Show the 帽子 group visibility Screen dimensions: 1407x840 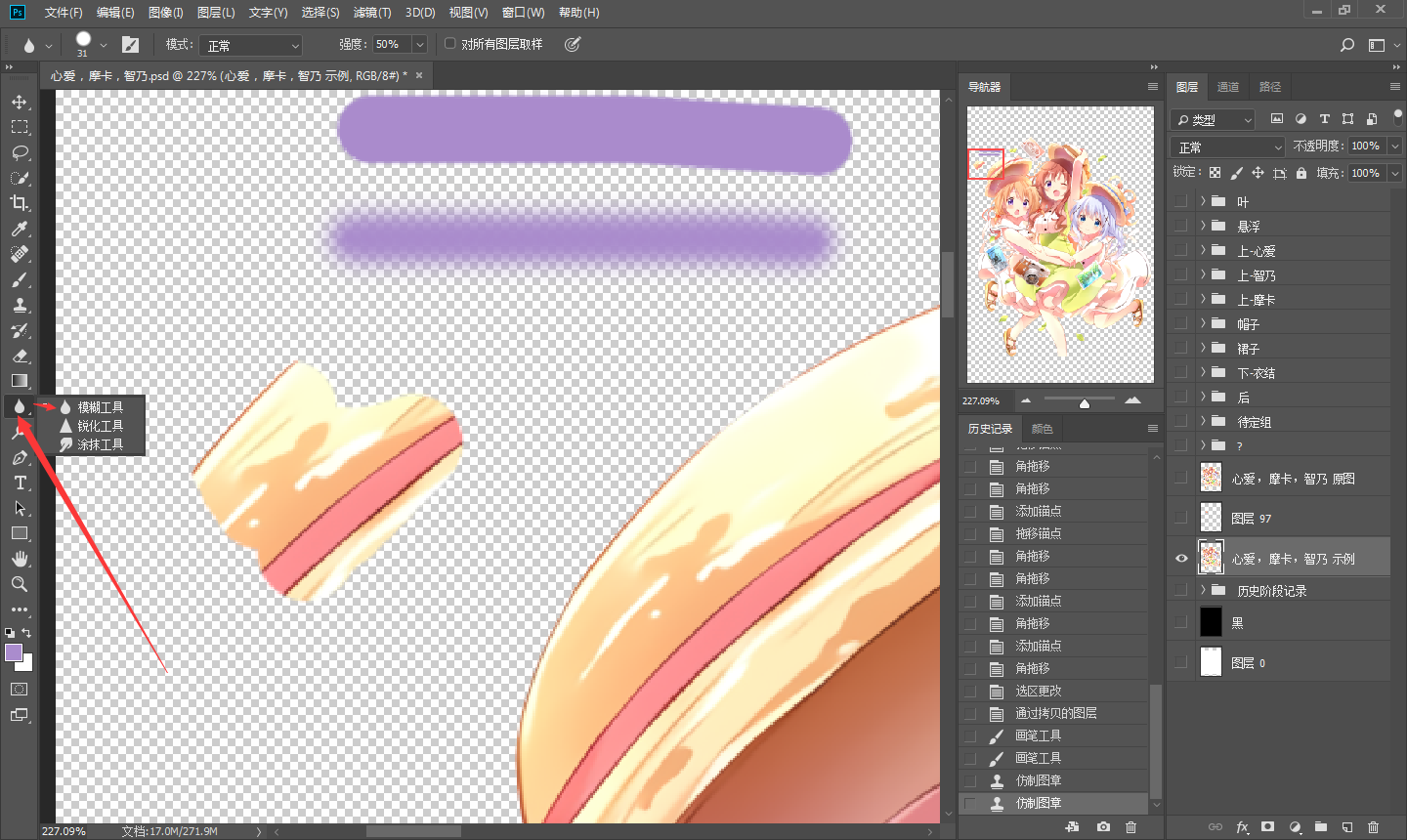tap(1181, 323)
